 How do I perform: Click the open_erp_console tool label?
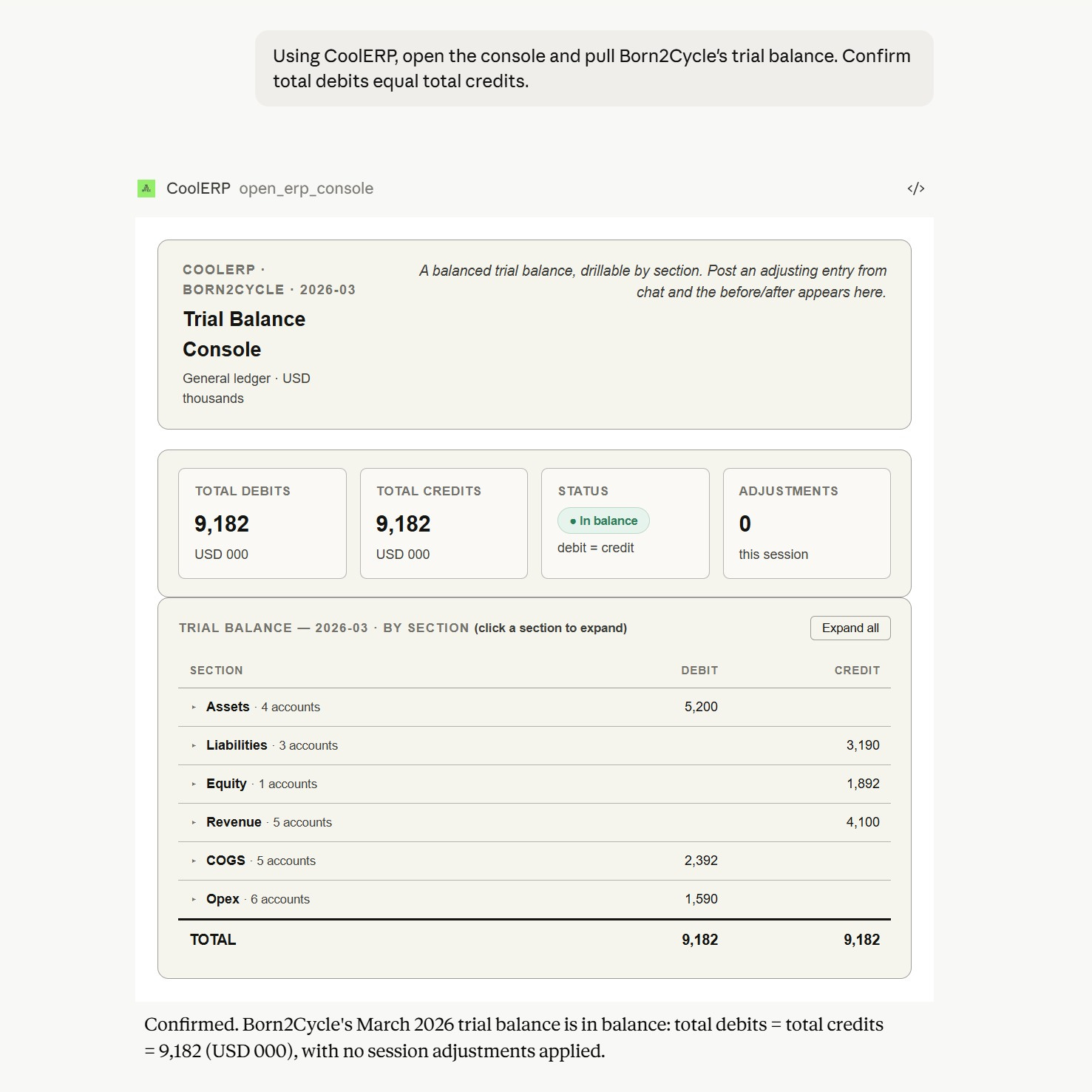coord(306,189)
